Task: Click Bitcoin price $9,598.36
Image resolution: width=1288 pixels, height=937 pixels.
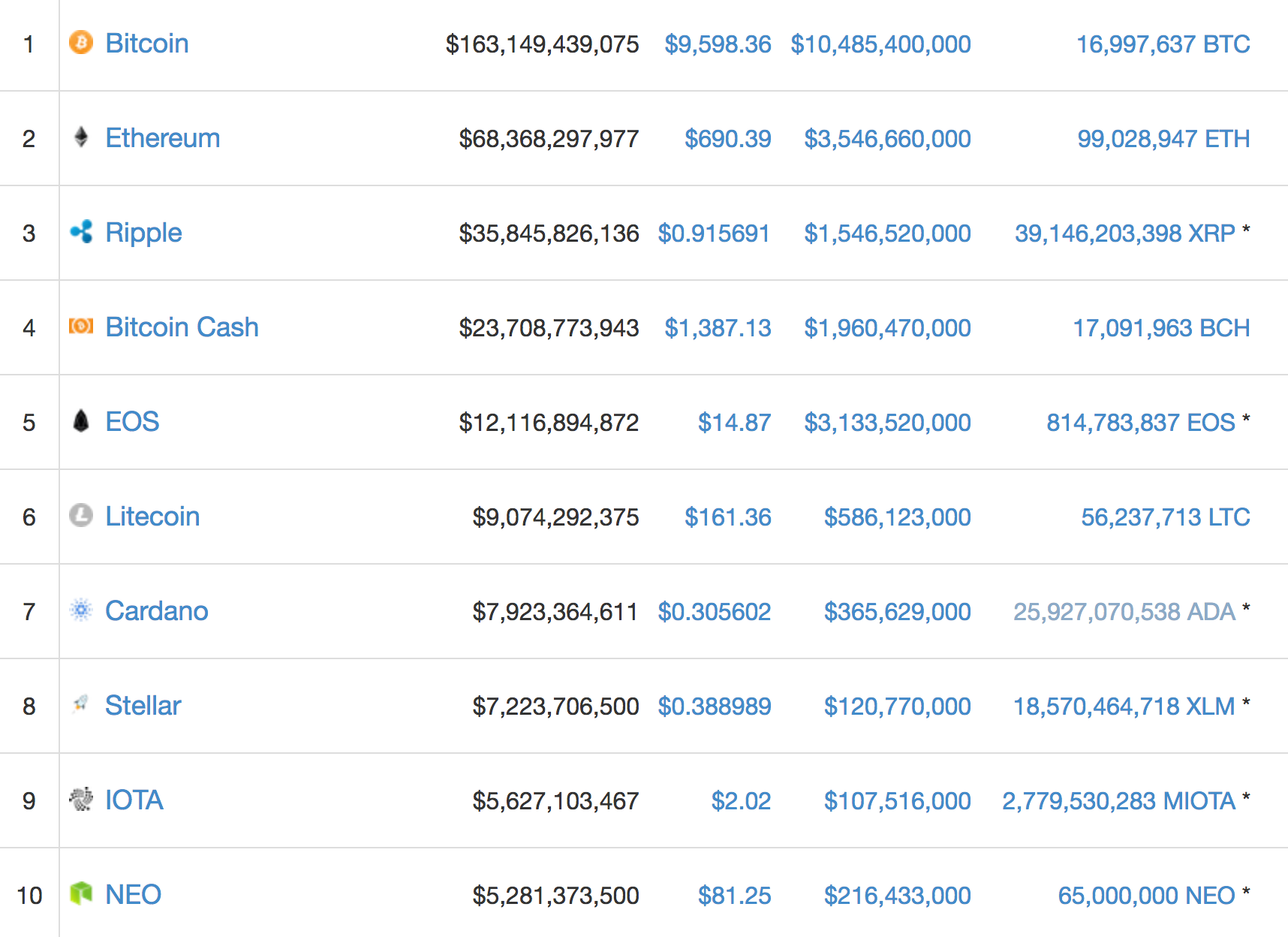Action: [718, 44]
